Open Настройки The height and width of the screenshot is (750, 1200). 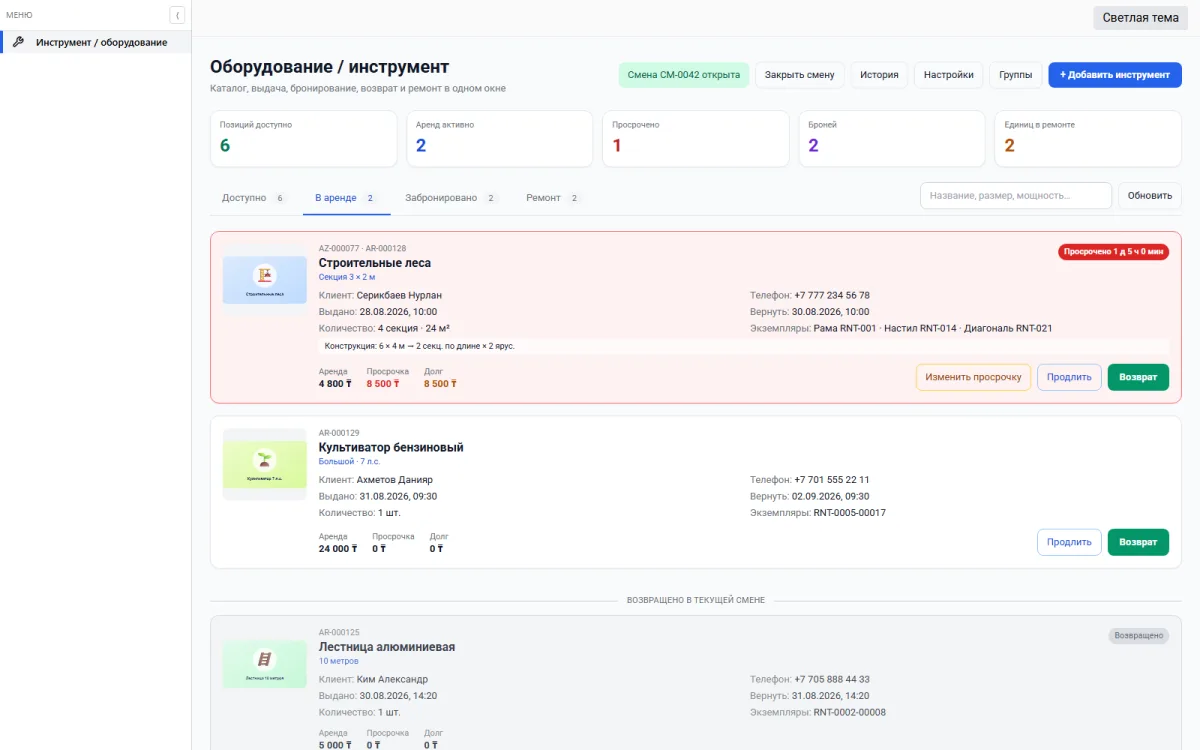(x=949, y=75)
